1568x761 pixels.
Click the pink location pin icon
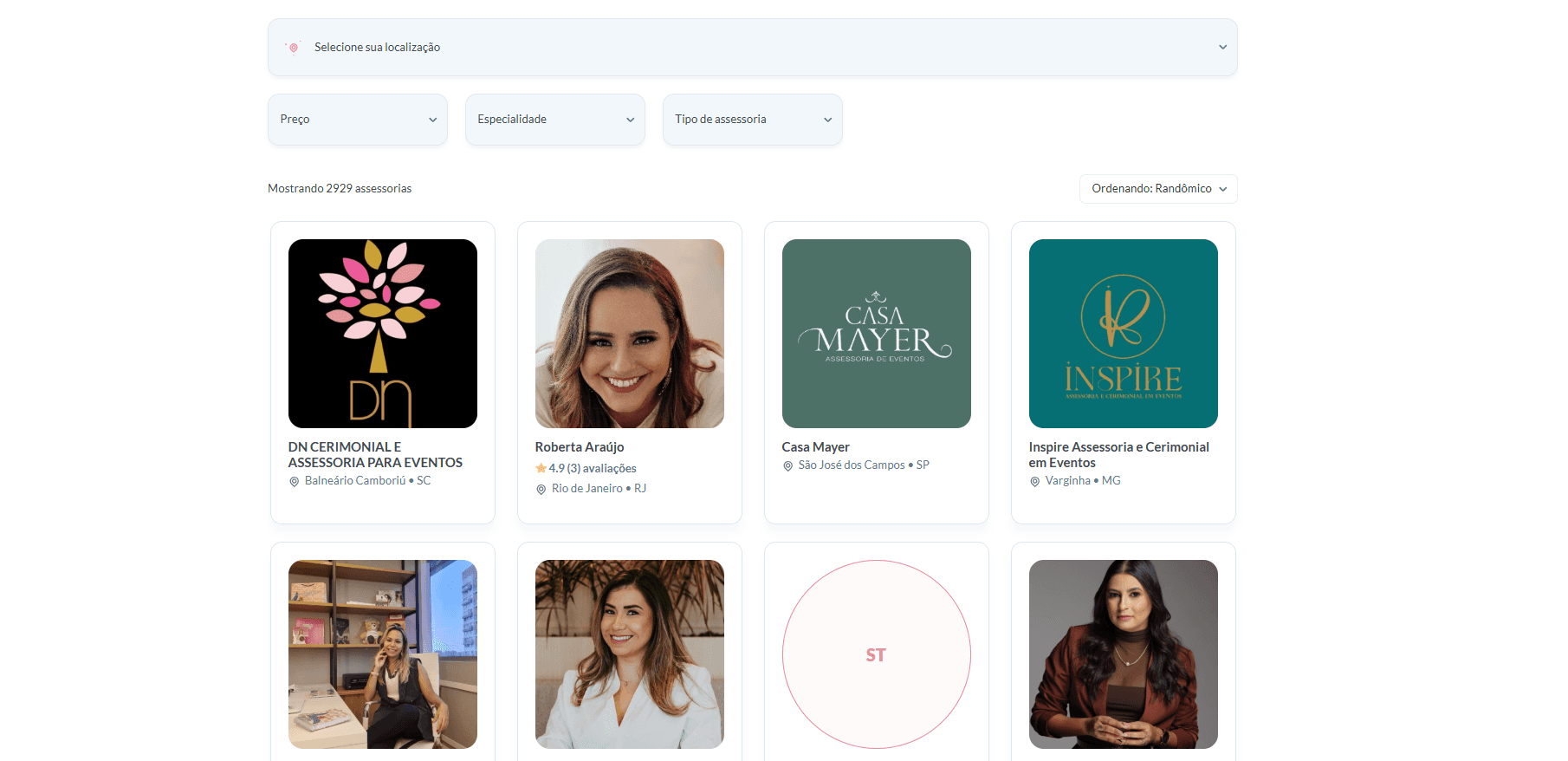[294, 48]
